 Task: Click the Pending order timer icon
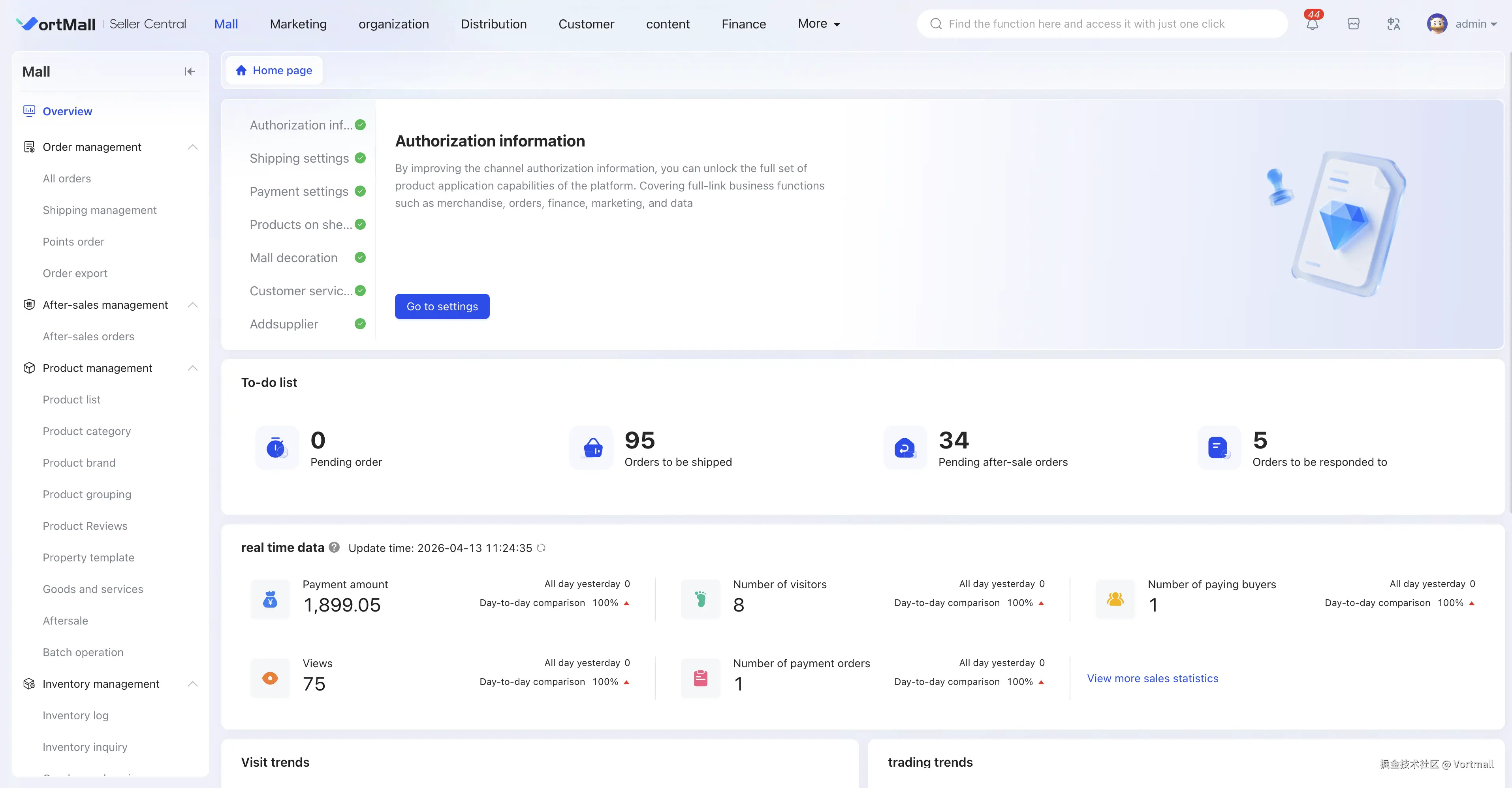click(x=277, y=448)
